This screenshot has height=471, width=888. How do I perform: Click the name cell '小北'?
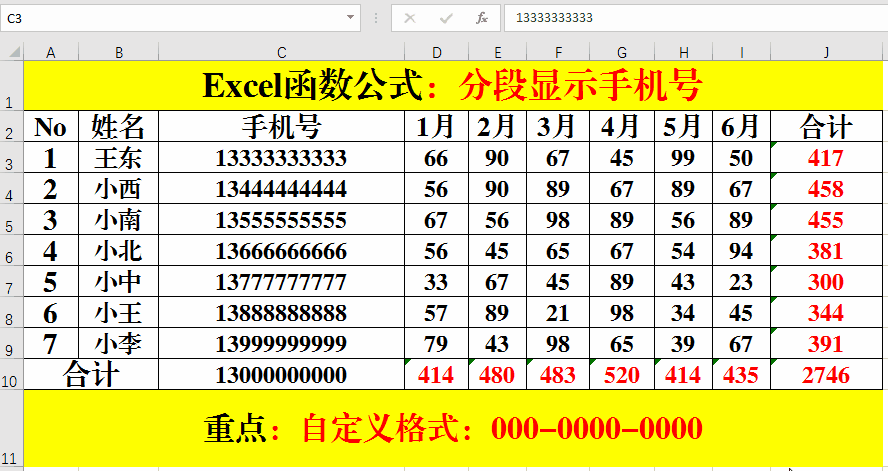coord(119,250)
